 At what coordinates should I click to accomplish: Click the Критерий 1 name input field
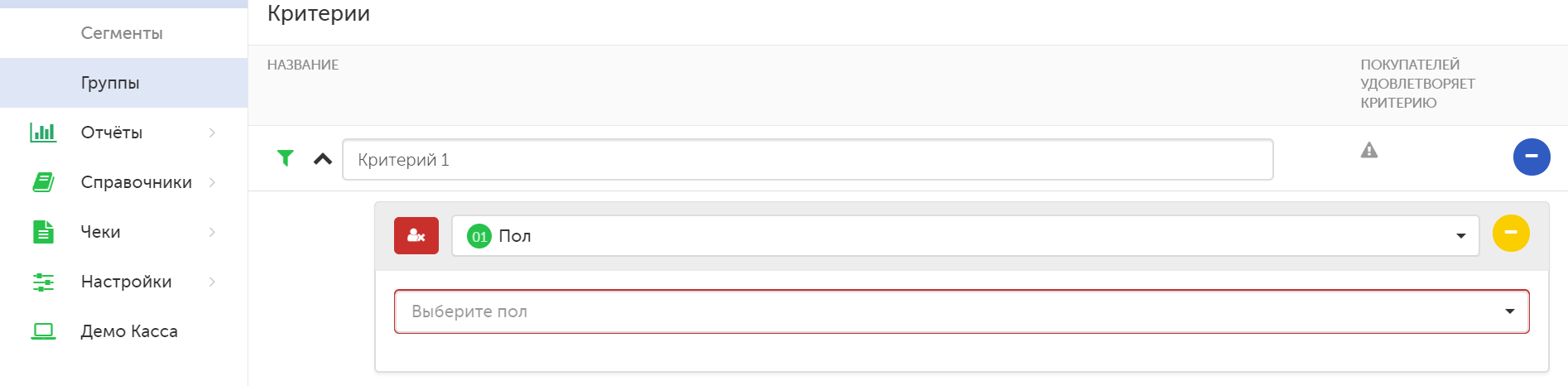808,160
